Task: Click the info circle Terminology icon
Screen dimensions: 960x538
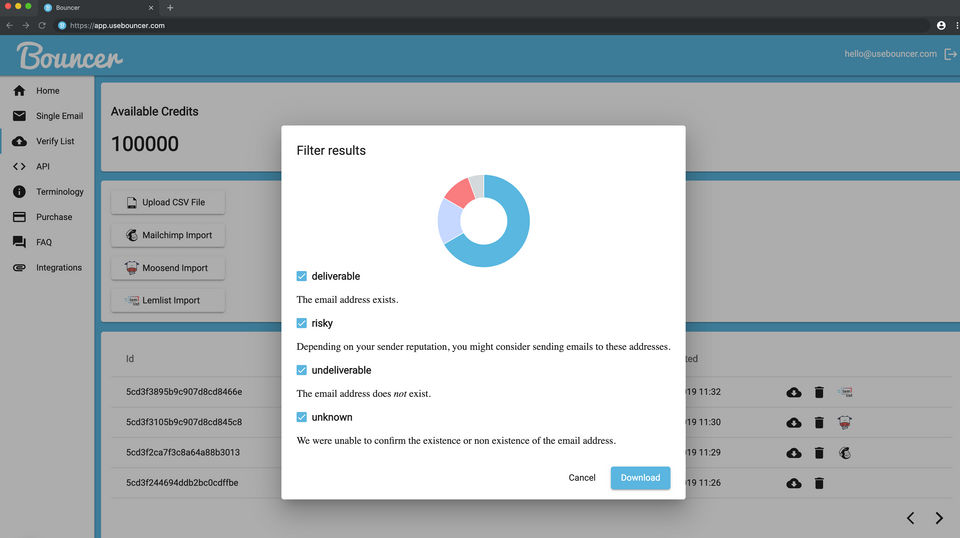Action: (19, 192)
